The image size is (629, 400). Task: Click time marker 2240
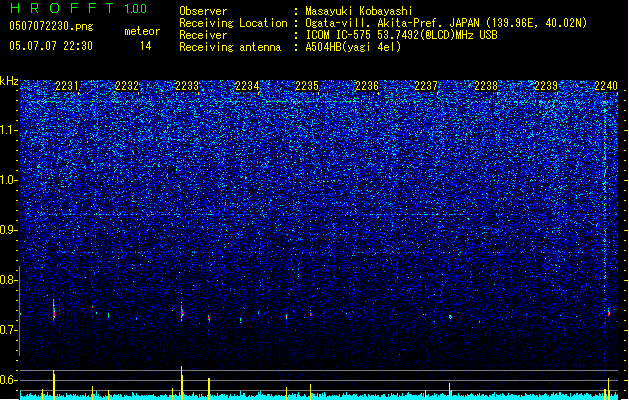pos(606,86)
